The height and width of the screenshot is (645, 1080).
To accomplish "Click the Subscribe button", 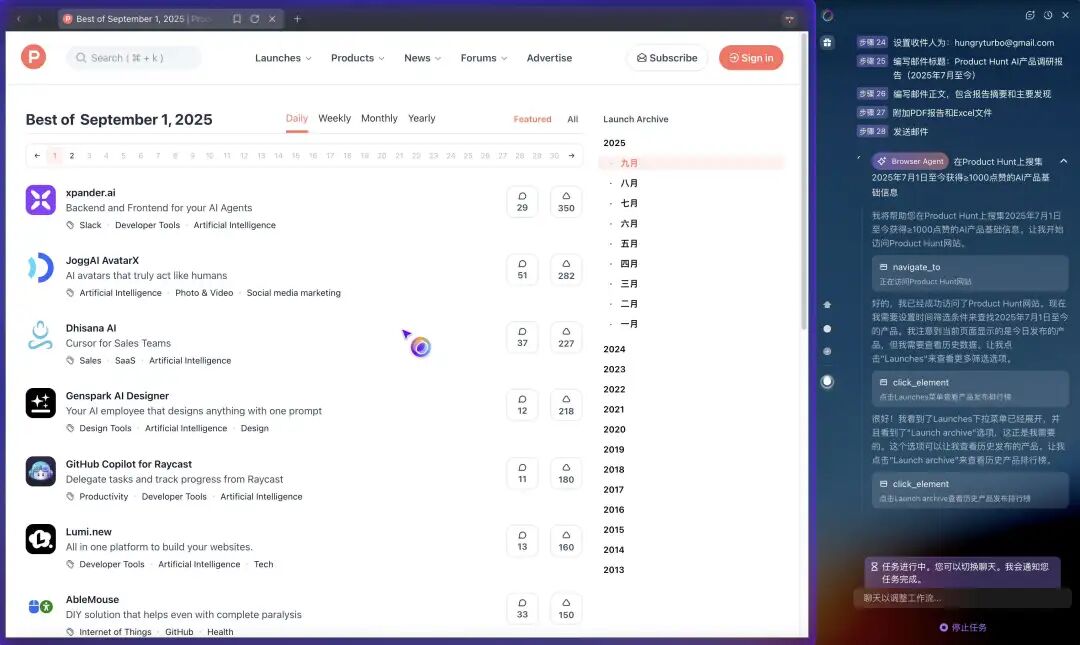I will 667,58.
